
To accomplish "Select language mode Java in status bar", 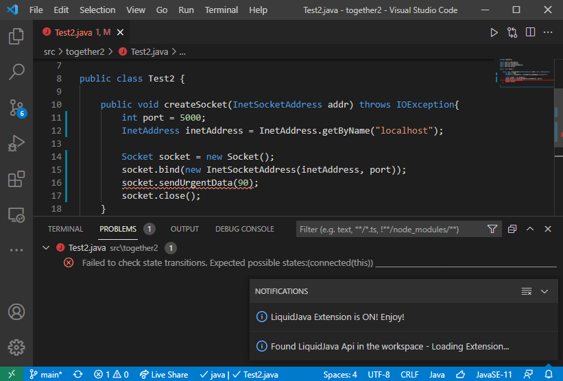I will click(x=437, y=375).
